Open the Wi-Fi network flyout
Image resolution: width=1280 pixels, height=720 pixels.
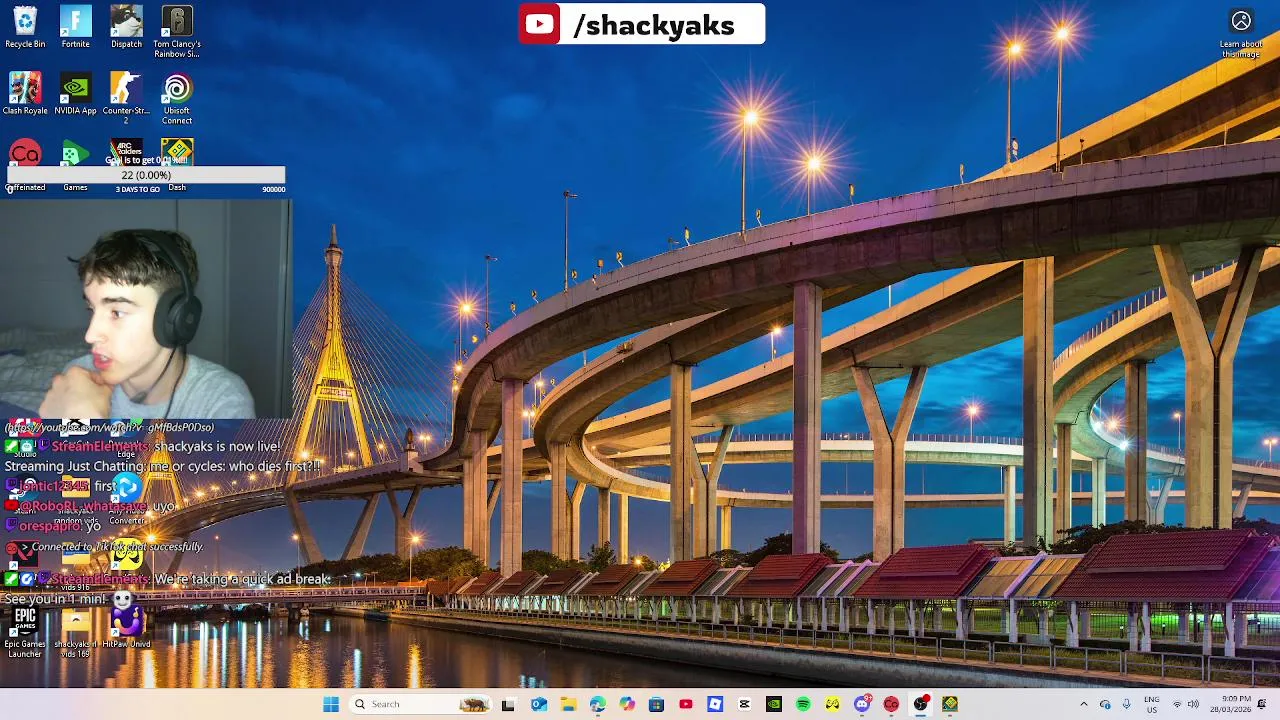1177,704
